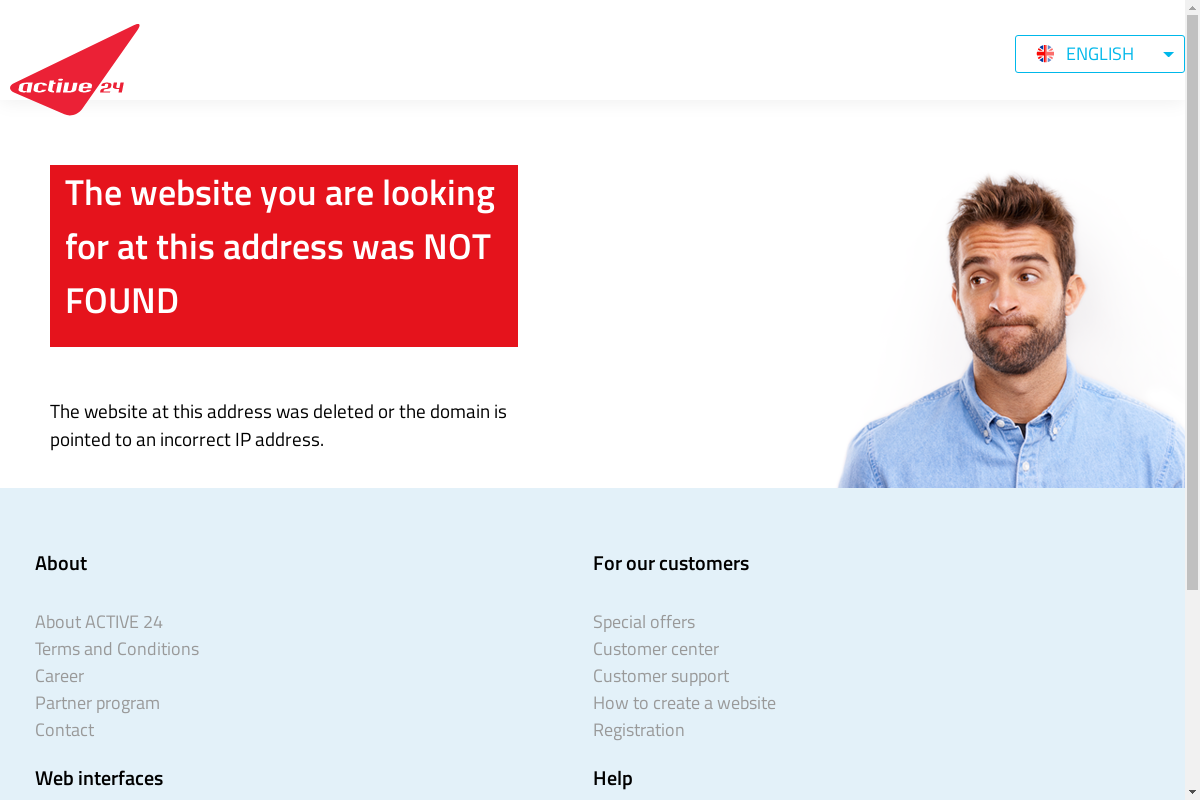This screenshot has width=1200, height=800.
Task: Click the For our customers heading
Action: click(x=671, y=563)
